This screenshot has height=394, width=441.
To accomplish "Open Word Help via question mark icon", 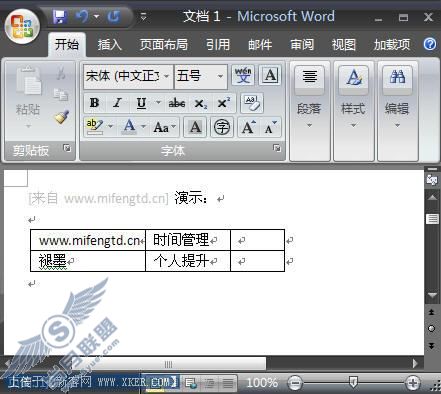I will (430, 44).
